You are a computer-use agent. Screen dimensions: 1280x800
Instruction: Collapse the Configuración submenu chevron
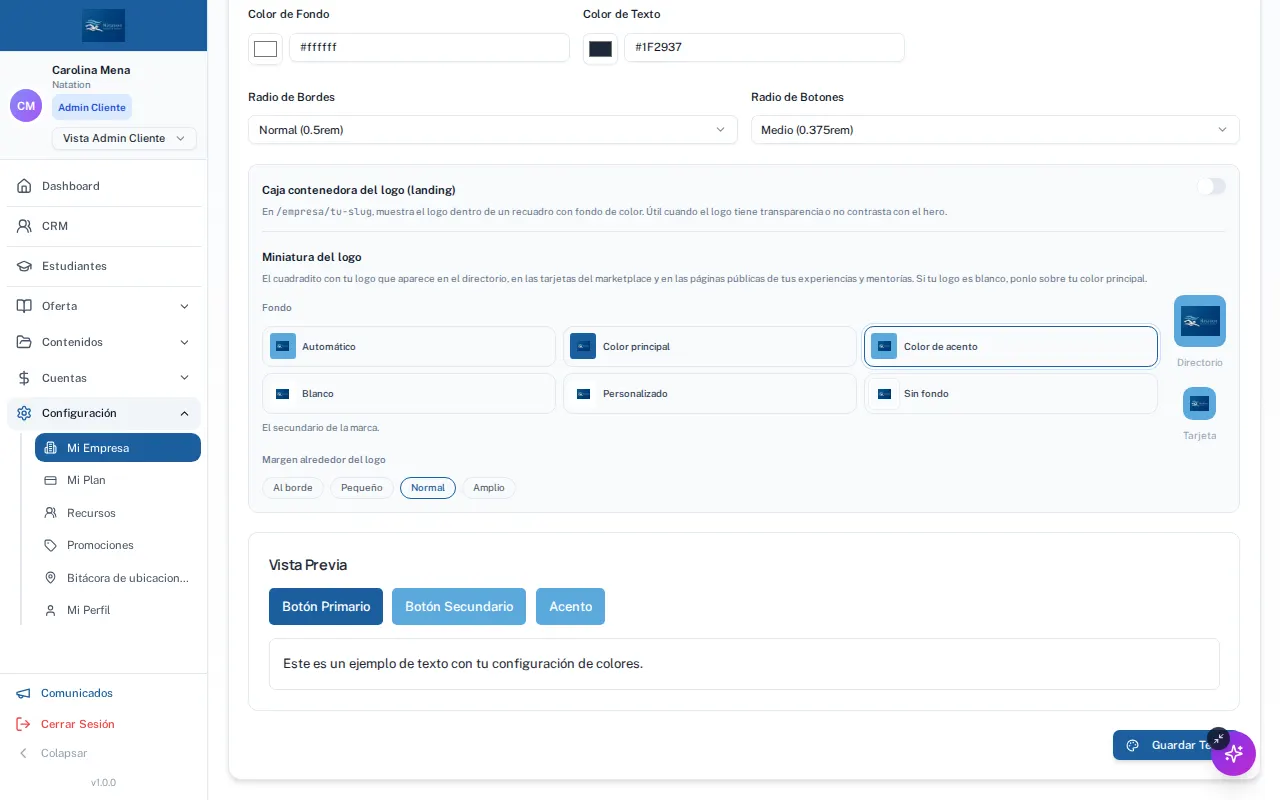(184, 413)
